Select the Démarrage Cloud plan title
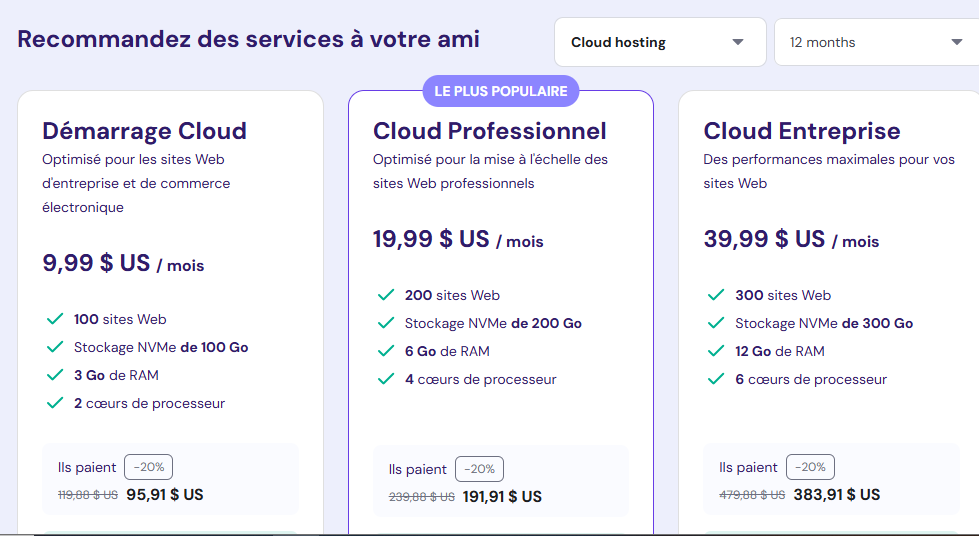Viewport: 979px width, 536px height. 144,131
